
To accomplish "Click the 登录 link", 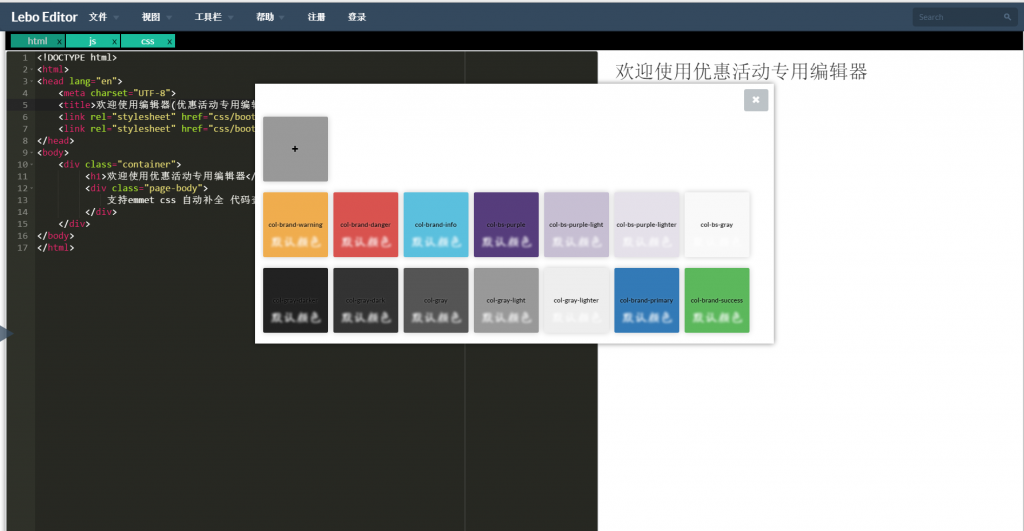I will (356, 17).
